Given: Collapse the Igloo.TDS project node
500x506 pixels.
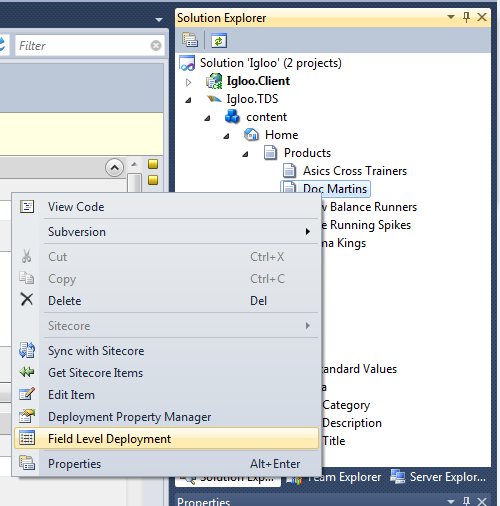Looking at the screenshot, I should [x=188, y=100].
